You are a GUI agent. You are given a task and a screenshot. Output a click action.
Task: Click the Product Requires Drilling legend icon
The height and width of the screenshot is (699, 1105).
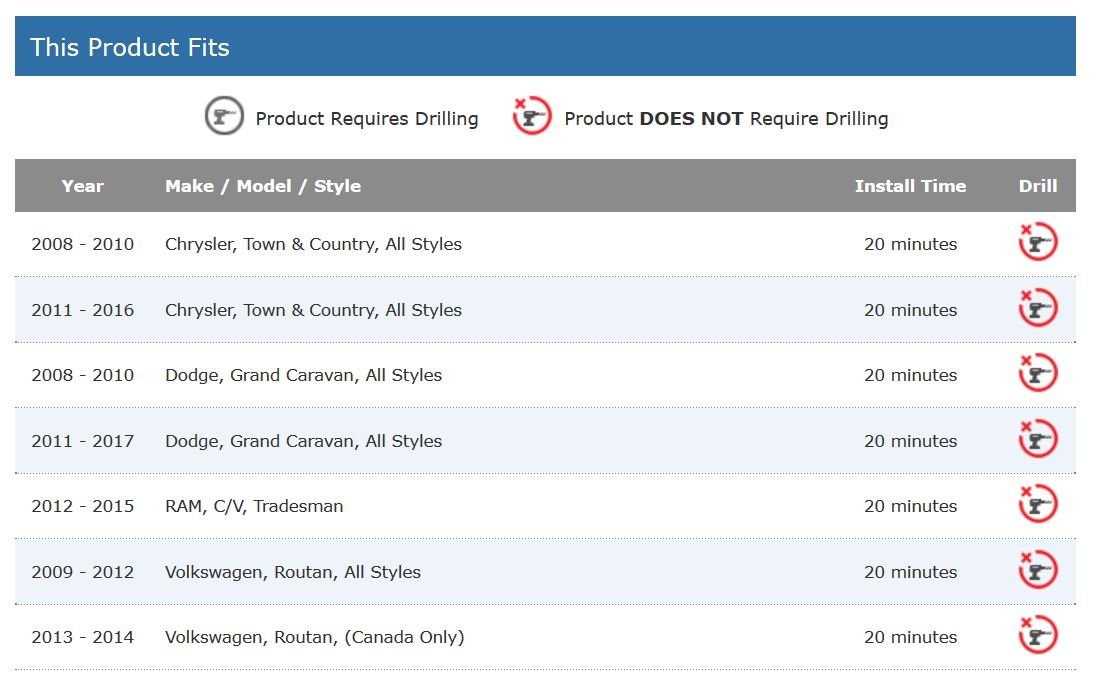[x=224, y=117]
